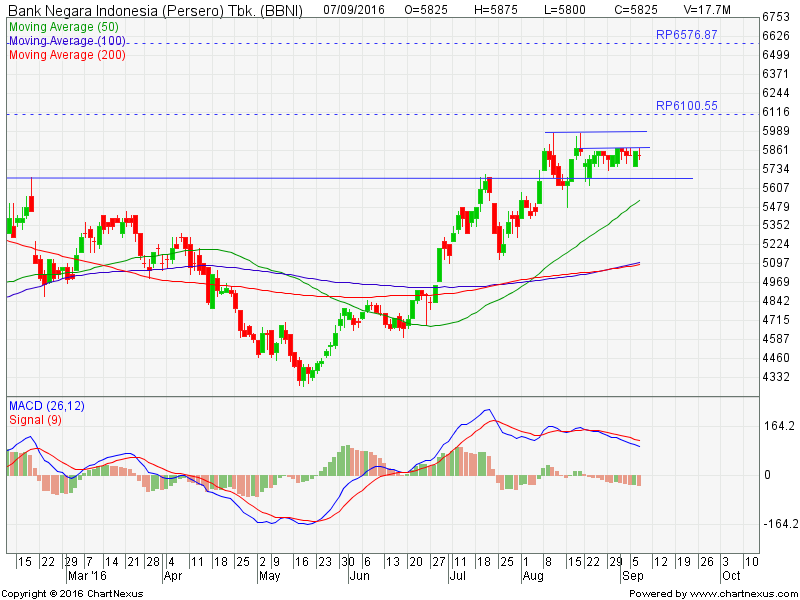Click the Copyright 2016 ChartNexus text
The height and width of the screenshot is (600, 800).
pyautogui.click(x=72, y=594)
